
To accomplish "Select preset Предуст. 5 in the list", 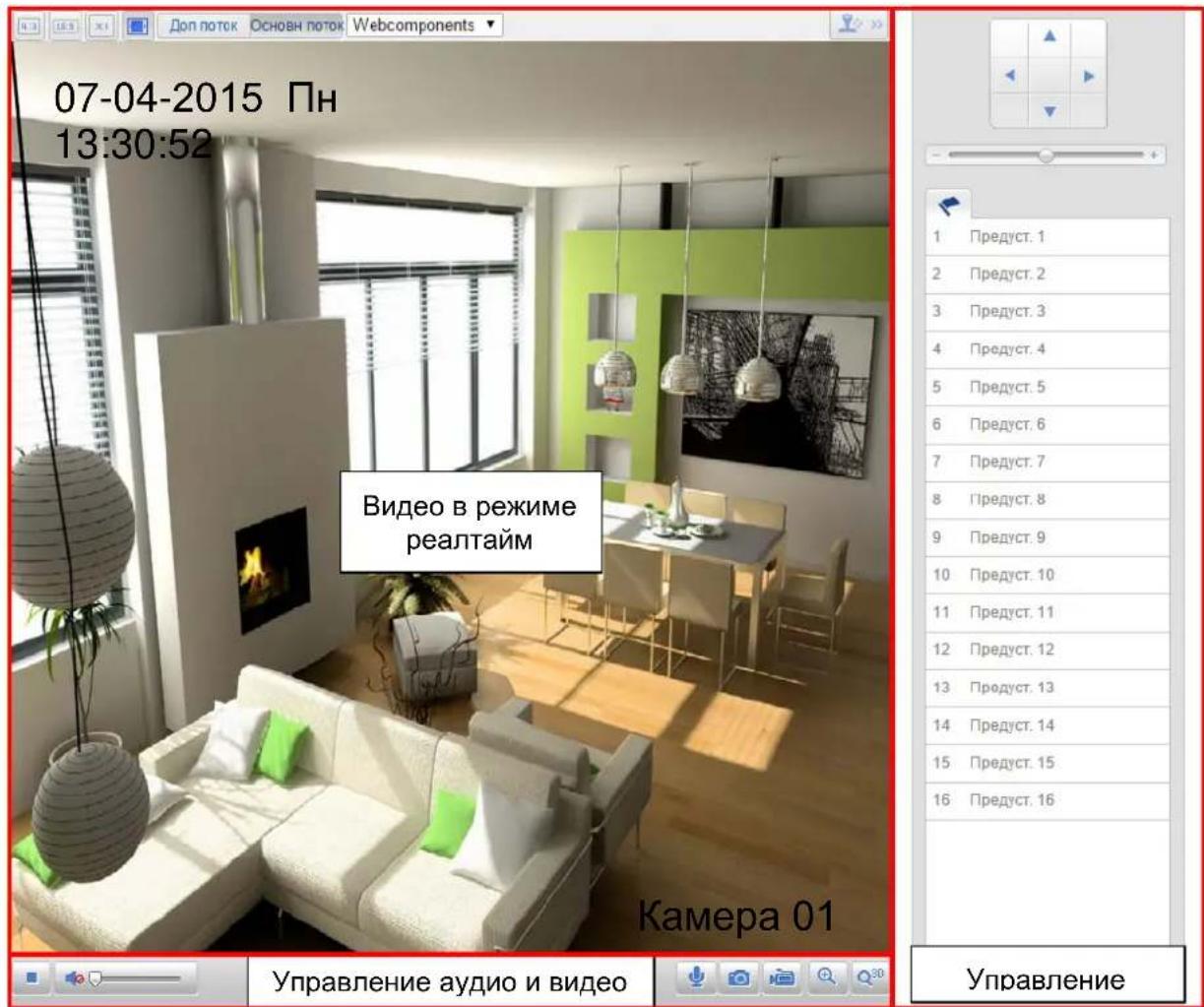I will [x=1047, y=387].
